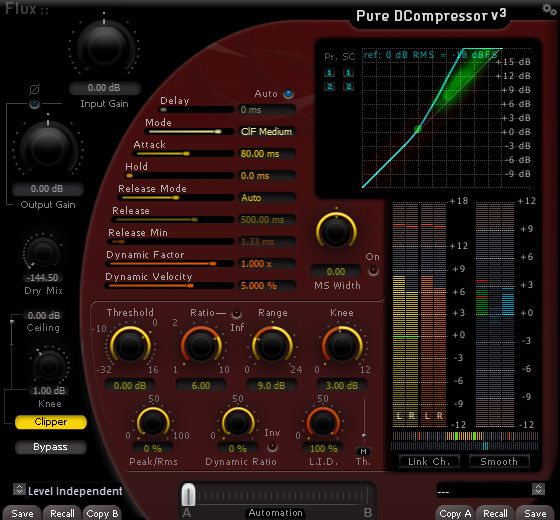This screenshot has width=560, height=520.
Task: Click the 1.000 x dynamic factor value
Action: [x=267, y=264]
